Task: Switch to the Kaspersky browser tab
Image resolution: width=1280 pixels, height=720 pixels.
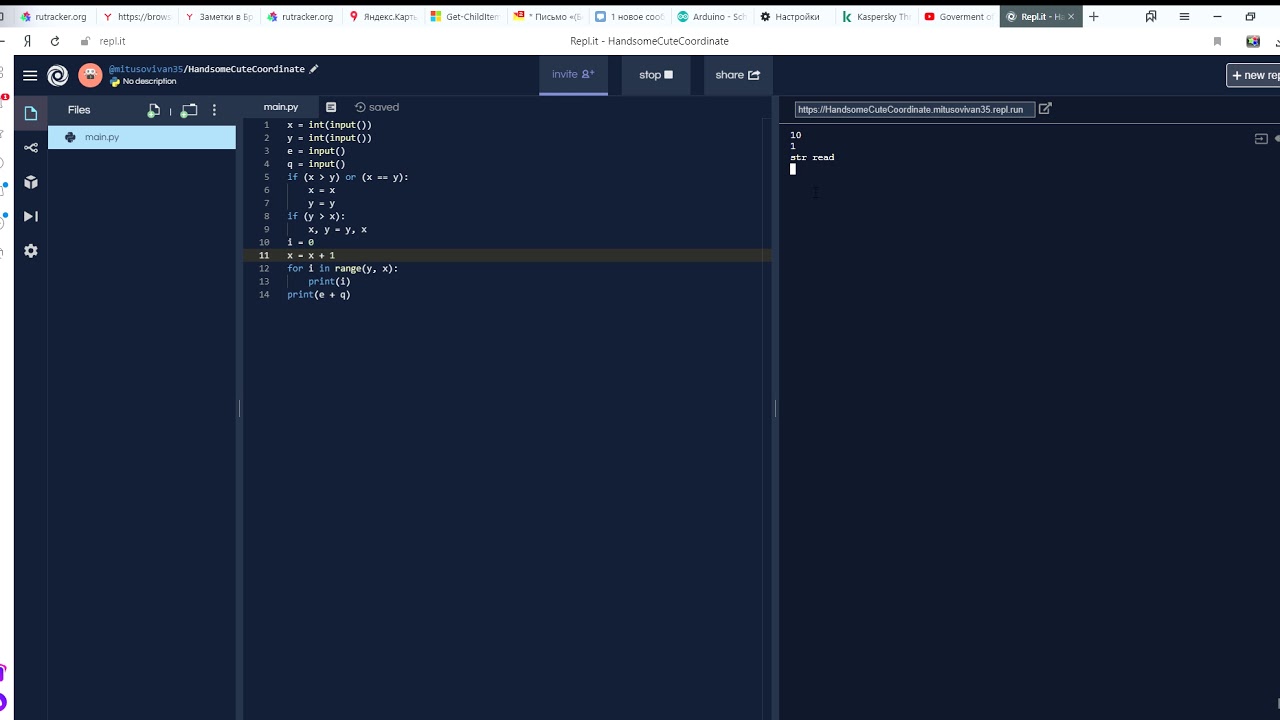Action: (875, 16)
